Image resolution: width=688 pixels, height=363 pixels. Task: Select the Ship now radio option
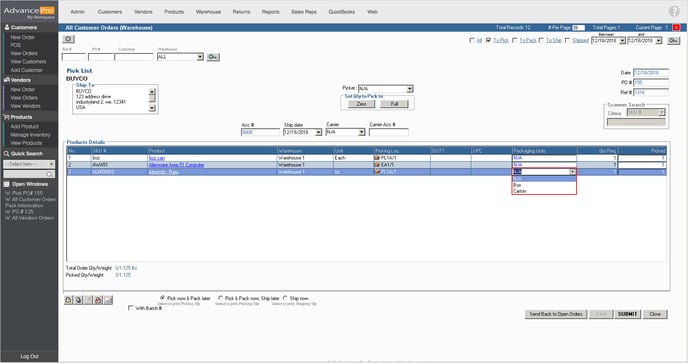click(x=285, y=298)
